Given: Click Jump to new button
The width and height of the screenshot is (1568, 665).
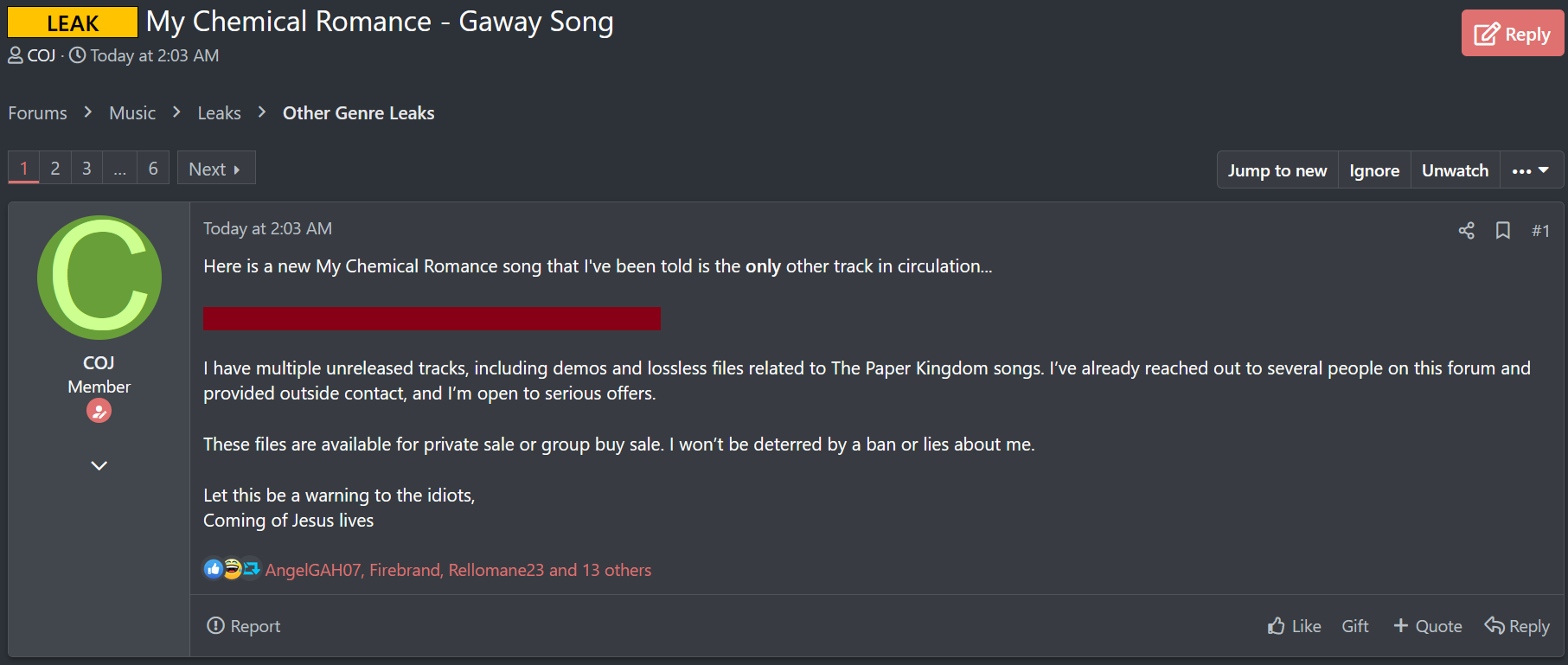Looking at the screenshot, I should (x=1277, y=170).
